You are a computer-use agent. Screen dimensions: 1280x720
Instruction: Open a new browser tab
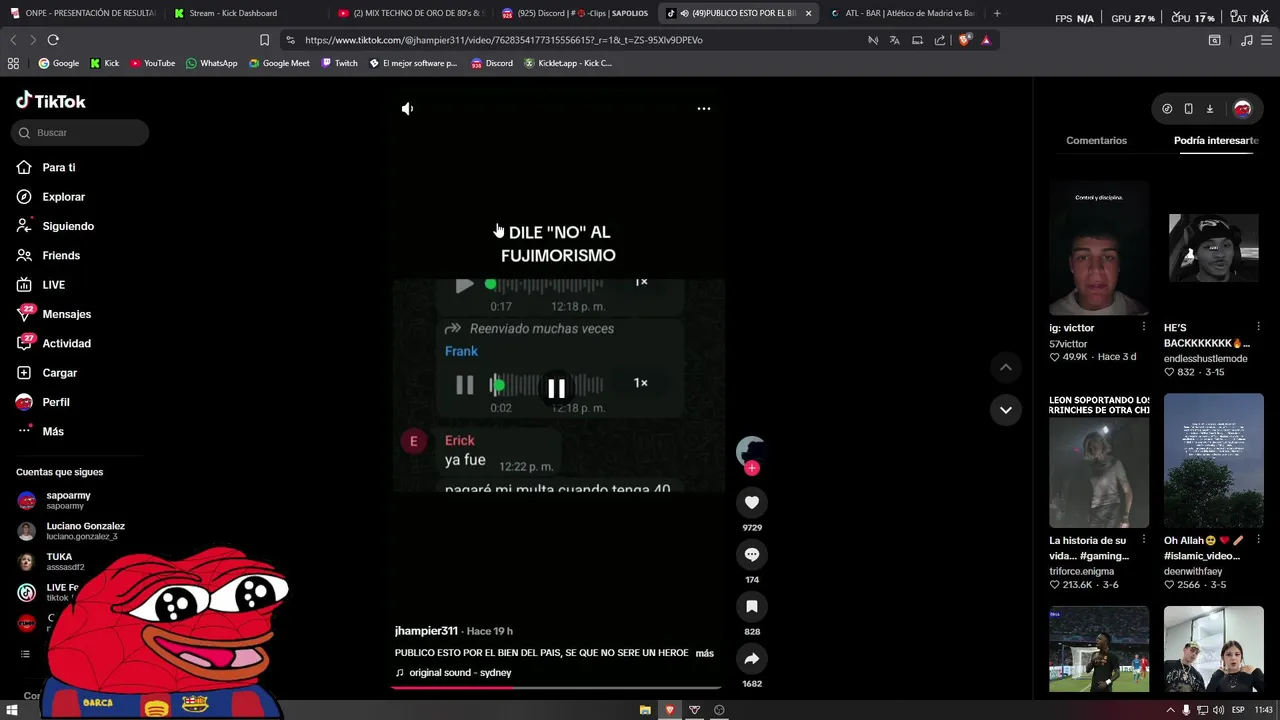(997, 13)
